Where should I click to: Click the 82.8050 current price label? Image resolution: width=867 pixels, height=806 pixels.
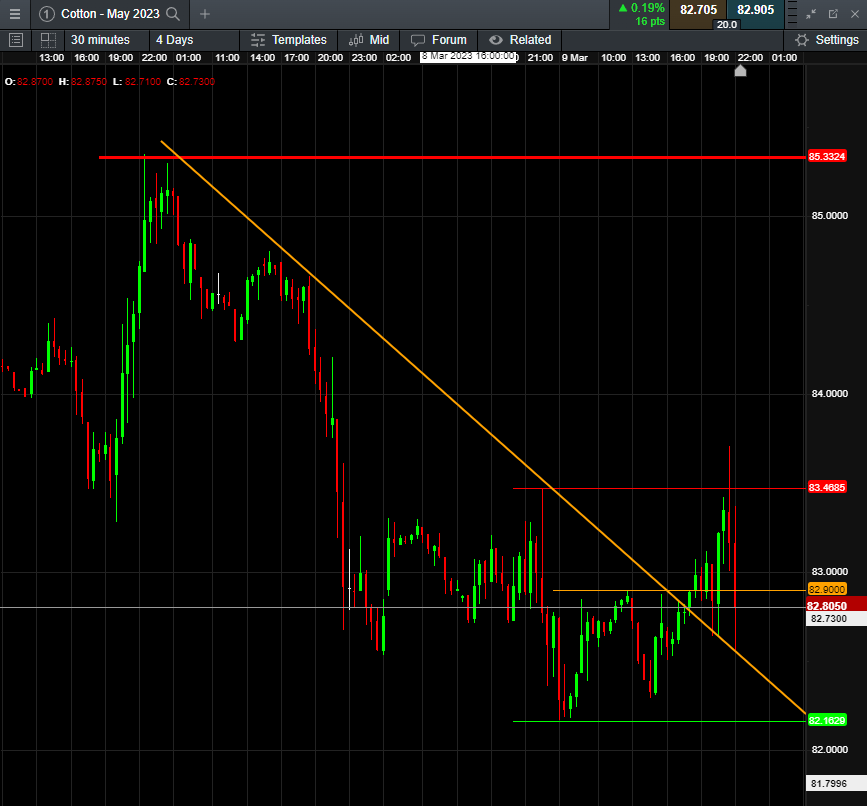pyautogui.click(x=835, y=605)
